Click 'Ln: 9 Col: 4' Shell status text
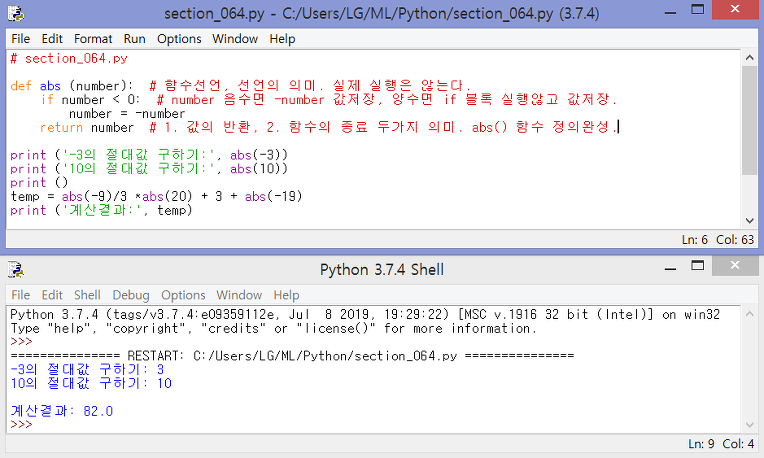The image size is (764, 458). (721, 444)
